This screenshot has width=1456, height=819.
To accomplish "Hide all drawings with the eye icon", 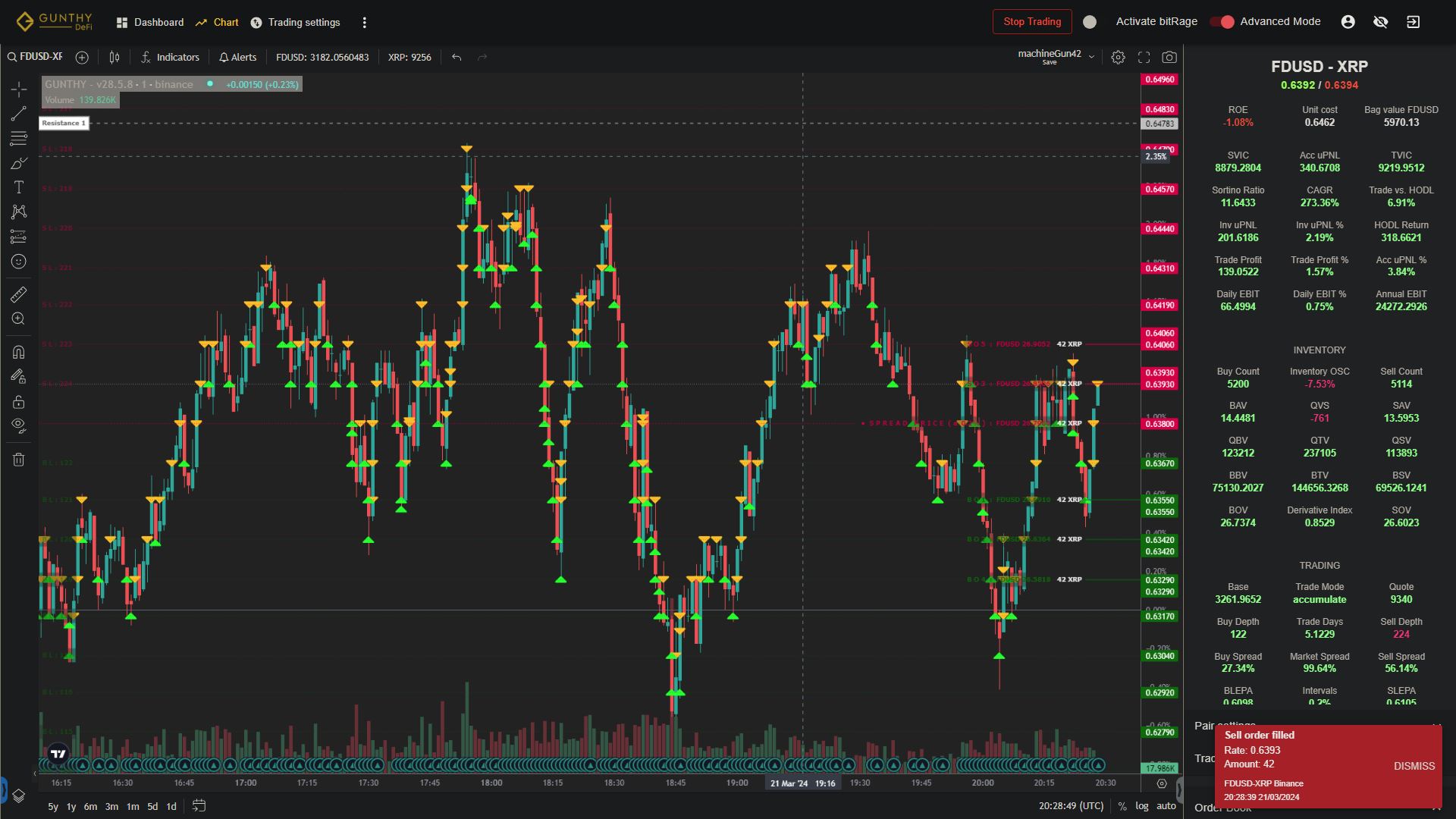I will 19,425.
